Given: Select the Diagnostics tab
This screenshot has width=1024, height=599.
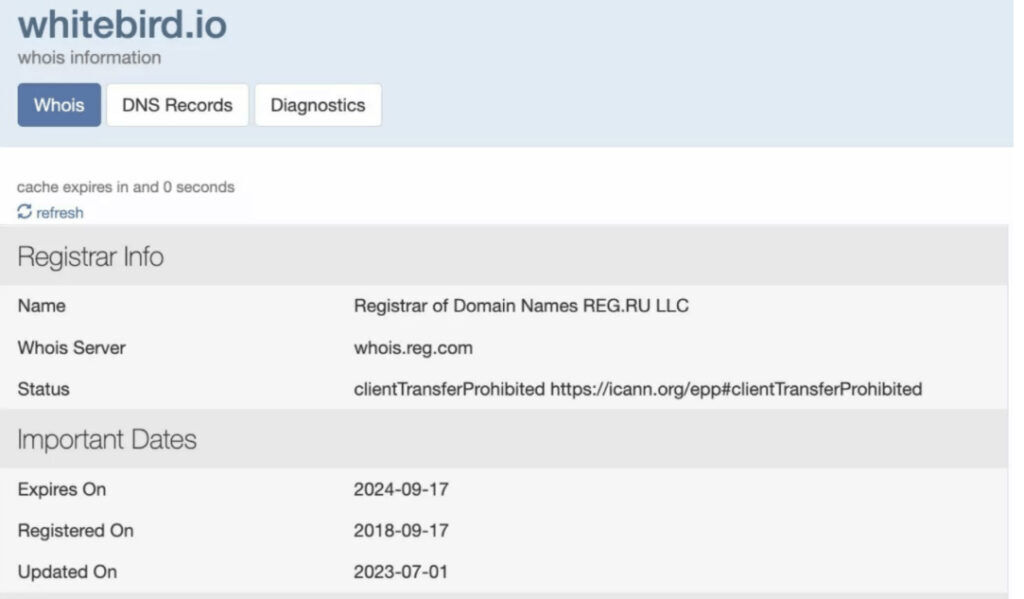Looking at the screenshot, I should click(318, 105).
